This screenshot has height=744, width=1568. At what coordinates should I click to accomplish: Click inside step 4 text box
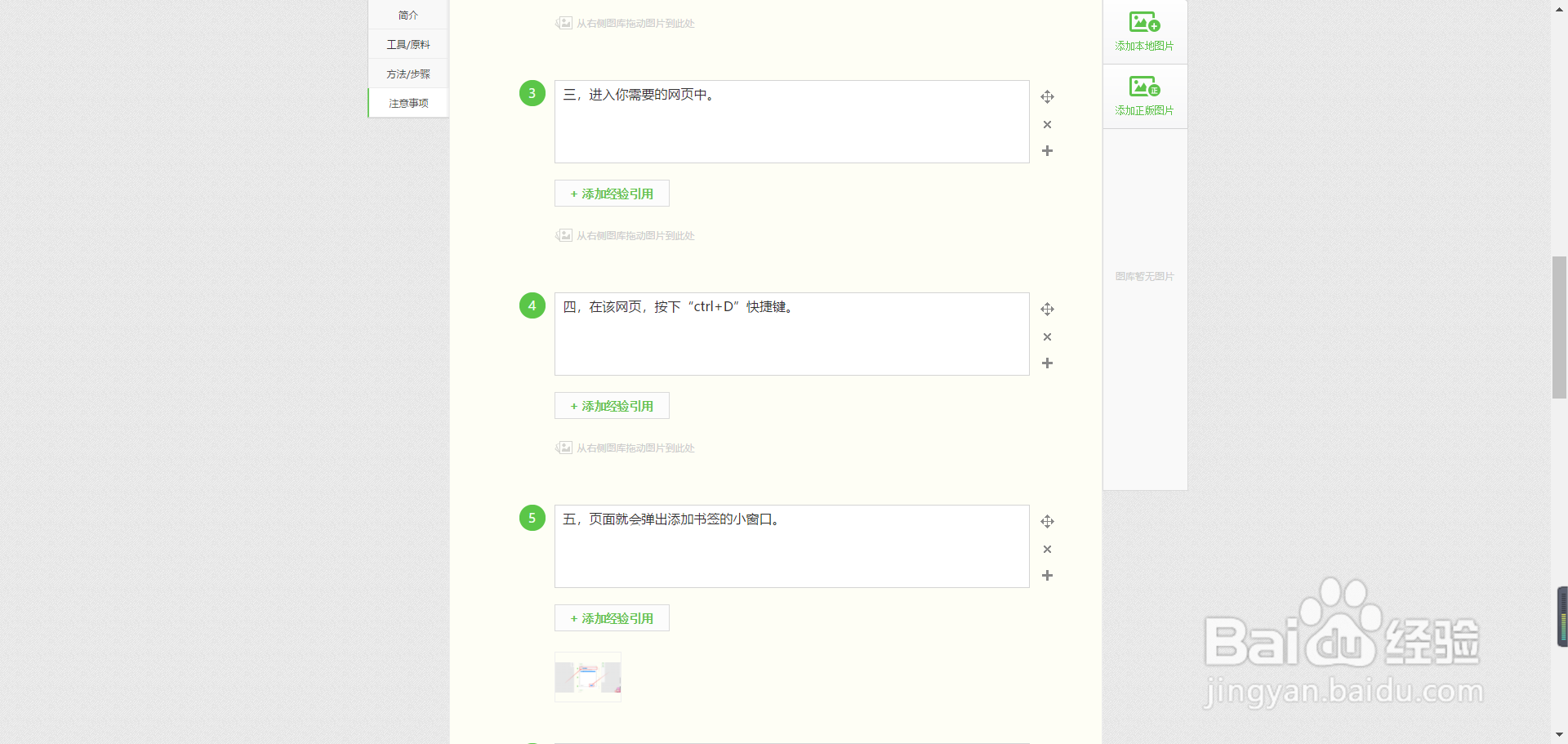click(x=791, y=333)
